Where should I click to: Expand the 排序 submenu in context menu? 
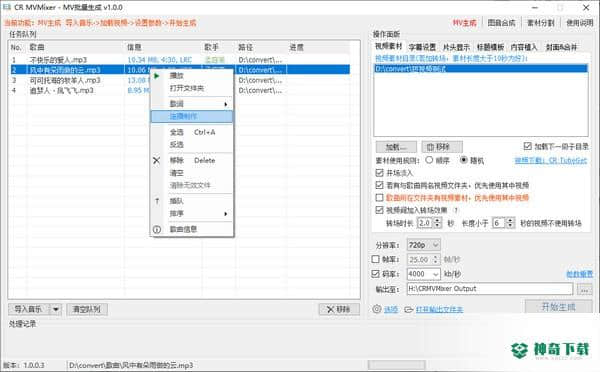pyautogui.click(x=192, y=214)
